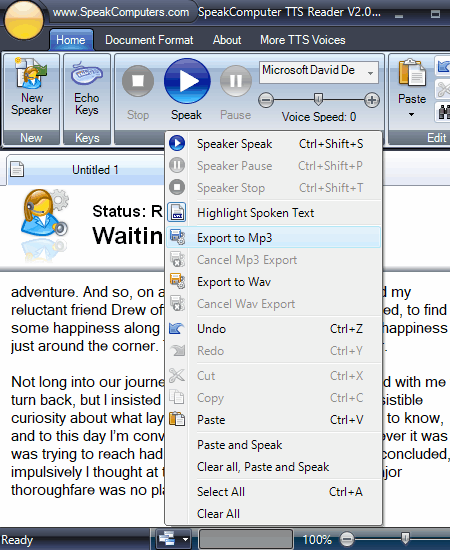Select Export to Wav menu item
The image size is (450, 550).
[273, 282]
